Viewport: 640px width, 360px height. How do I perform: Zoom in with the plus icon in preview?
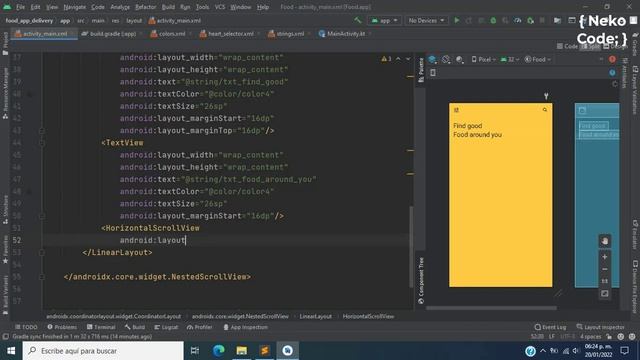click(x=604, y=257)
